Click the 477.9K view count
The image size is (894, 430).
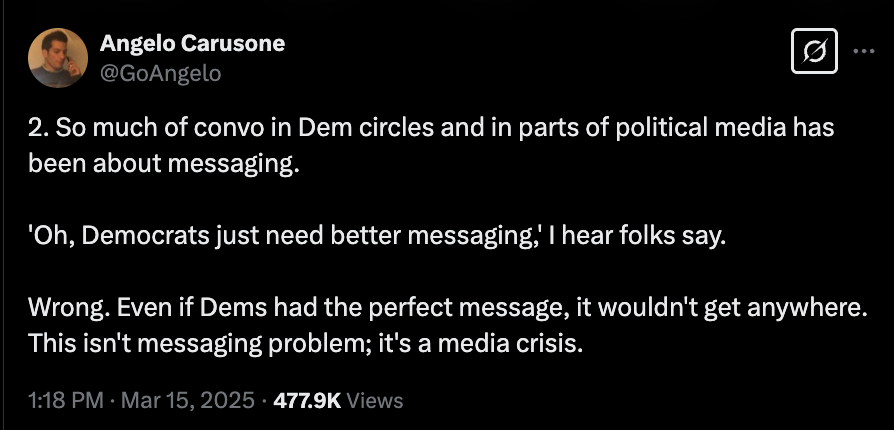click(x=307, y=400)
